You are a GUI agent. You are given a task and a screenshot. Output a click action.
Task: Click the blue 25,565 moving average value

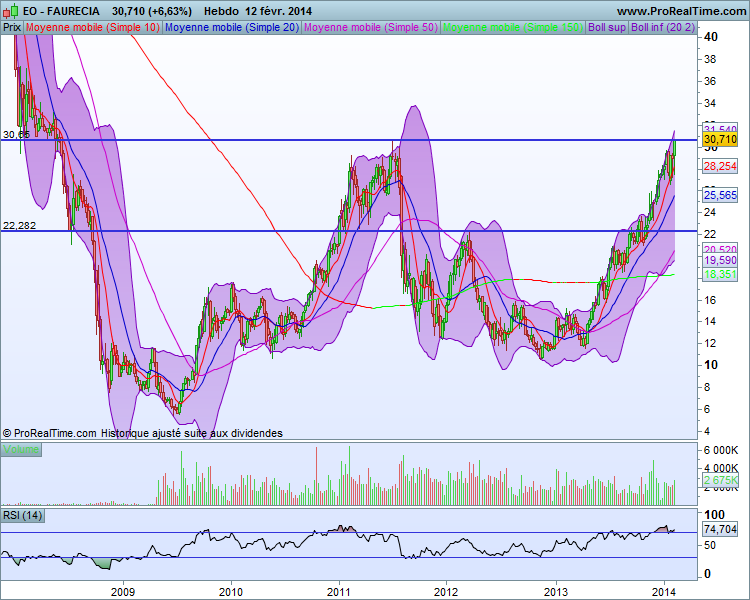click(720, 195)
